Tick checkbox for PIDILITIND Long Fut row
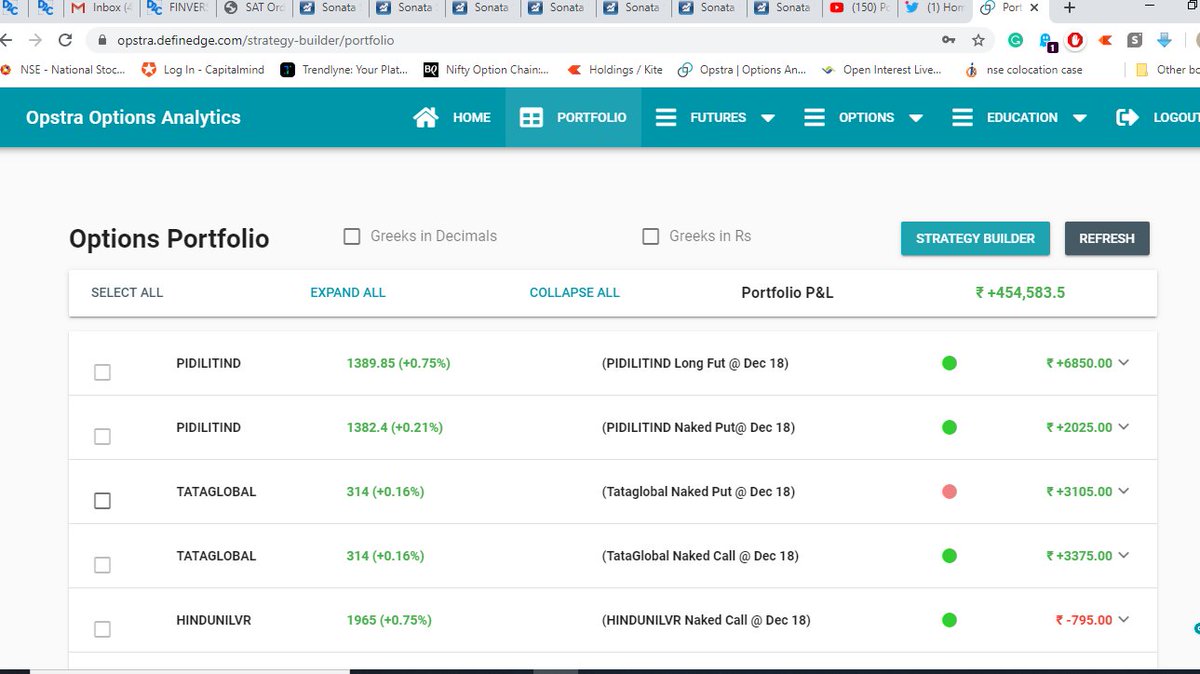This screenshot has height=674, width=1200. 102,372
